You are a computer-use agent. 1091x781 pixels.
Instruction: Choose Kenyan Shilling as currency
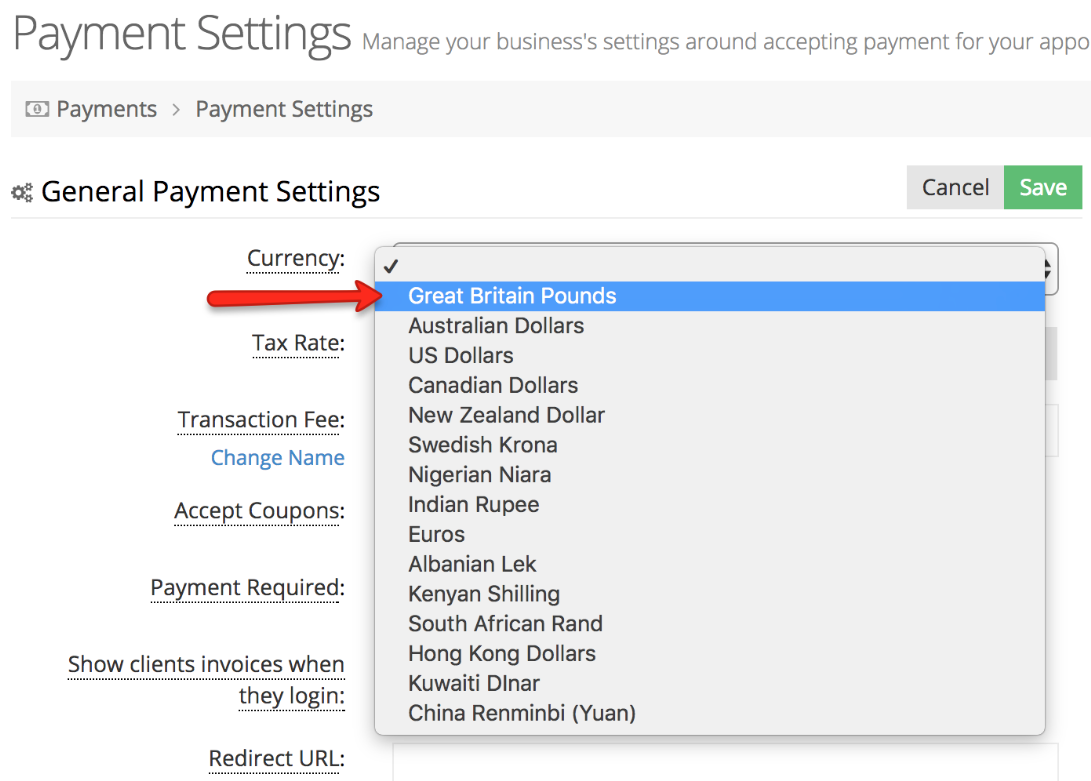pos(484,593)
